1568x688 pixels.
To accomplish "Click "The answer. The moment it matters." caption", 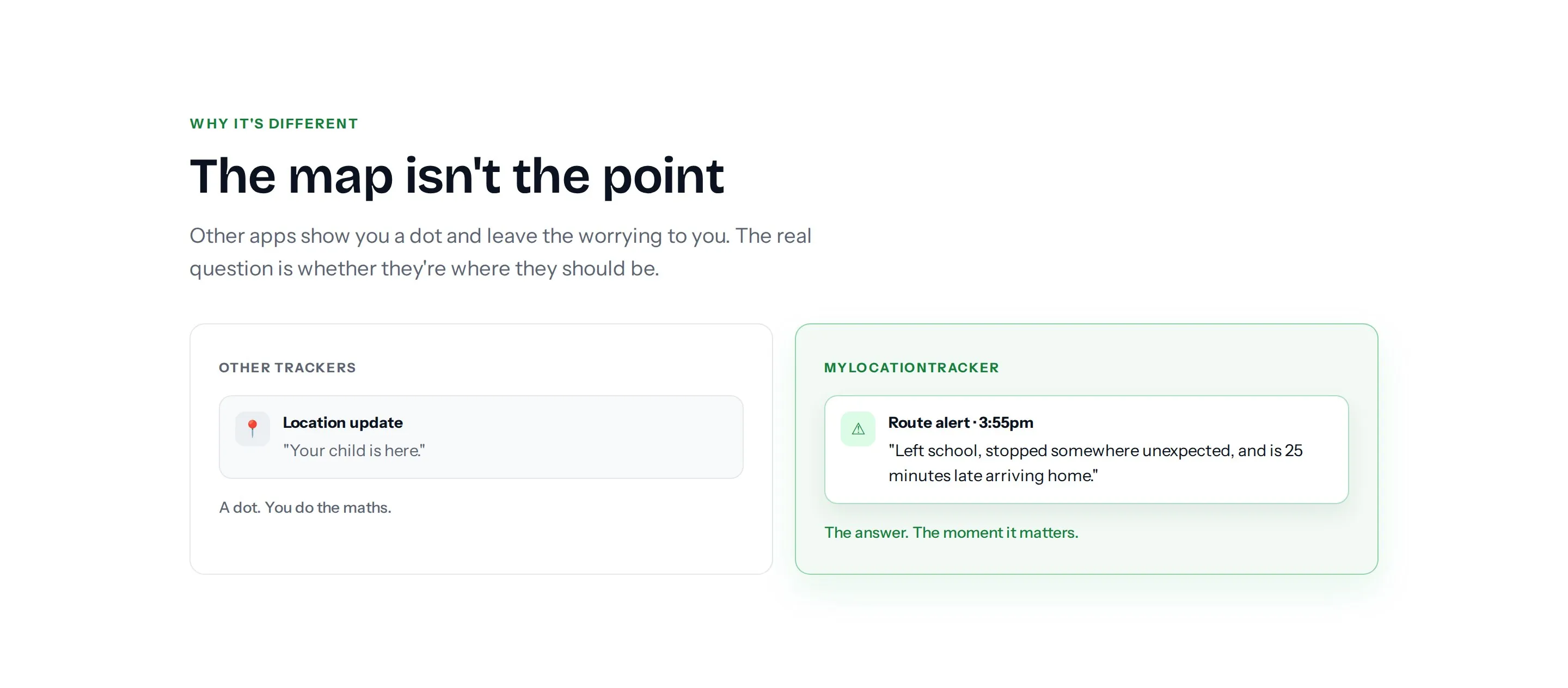I will point(951,532).
